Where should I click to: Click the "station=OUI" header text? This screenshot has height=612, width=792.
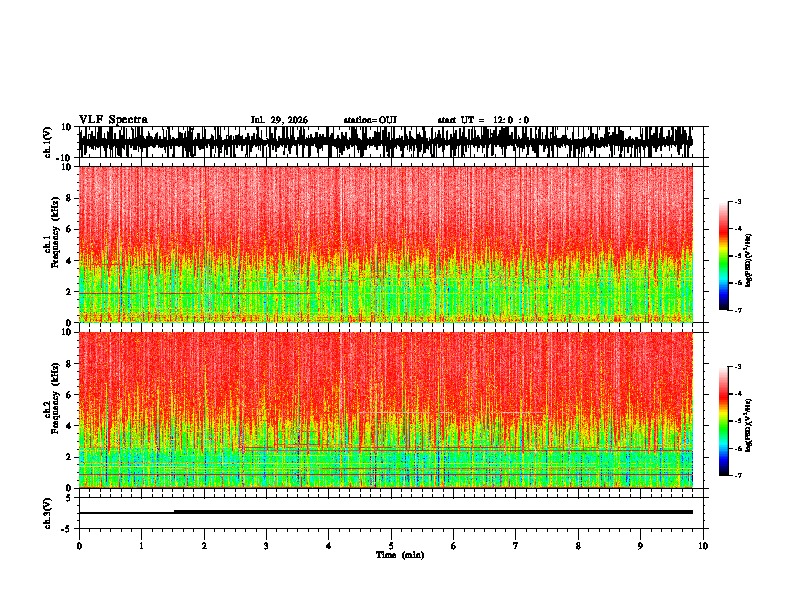370,120
